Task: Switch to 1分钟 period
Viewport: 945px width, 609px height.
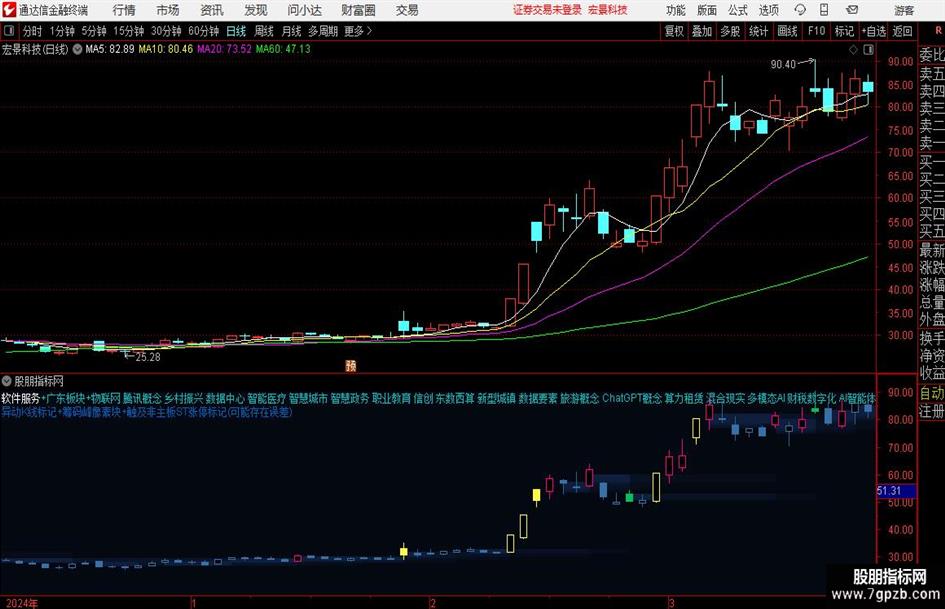Action: [62, 31]
